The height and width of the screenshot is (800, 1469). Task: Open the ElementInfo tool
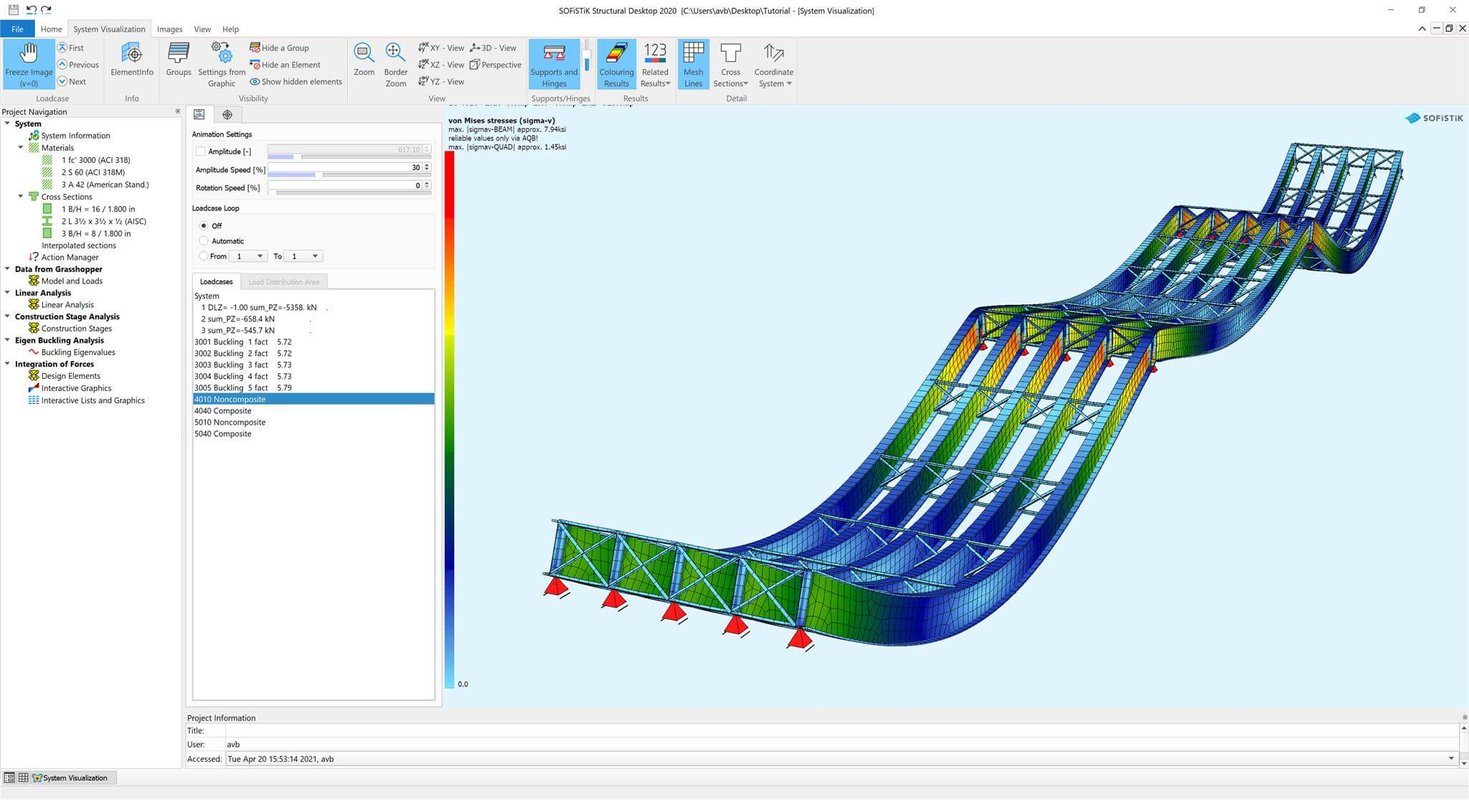132,60
